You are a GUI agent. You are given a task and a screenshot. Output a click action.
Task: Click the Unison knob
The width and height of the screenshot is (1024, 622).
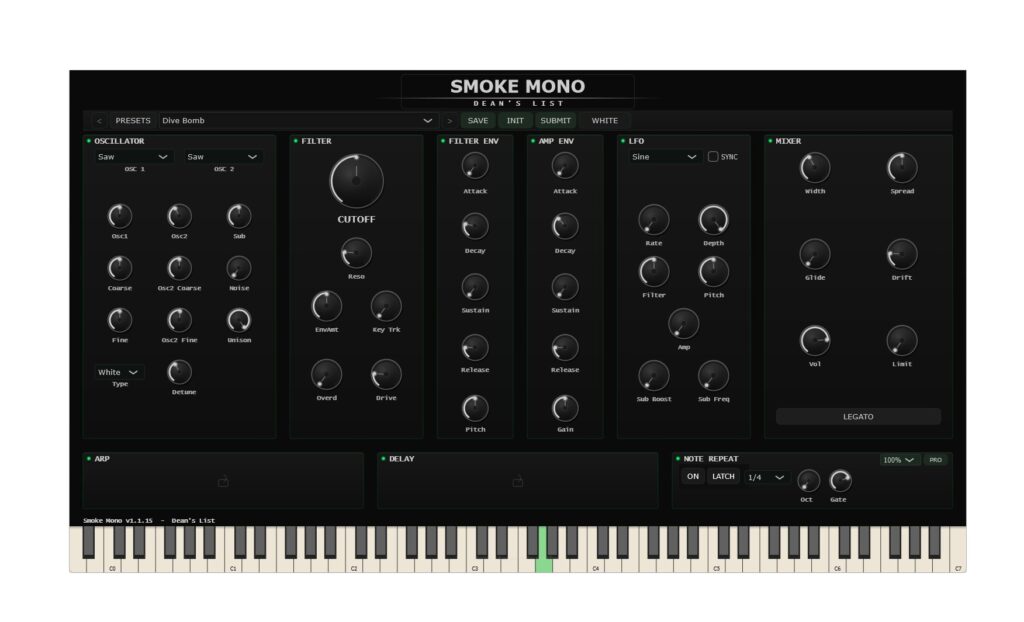[x=239, y=320]
